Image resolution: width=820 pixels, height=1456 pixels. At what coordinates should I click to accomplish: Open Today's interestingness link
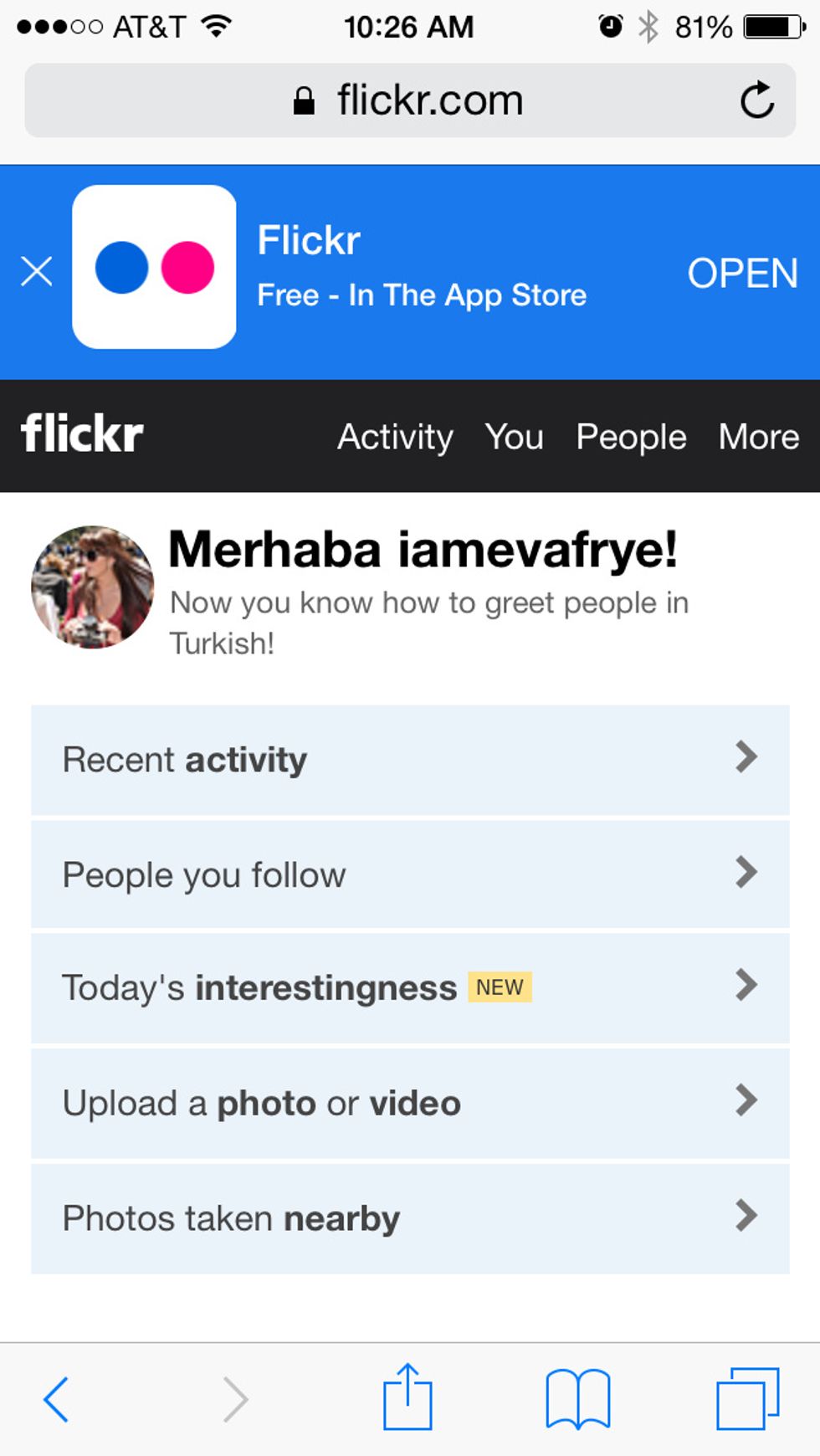coord(259,988)
